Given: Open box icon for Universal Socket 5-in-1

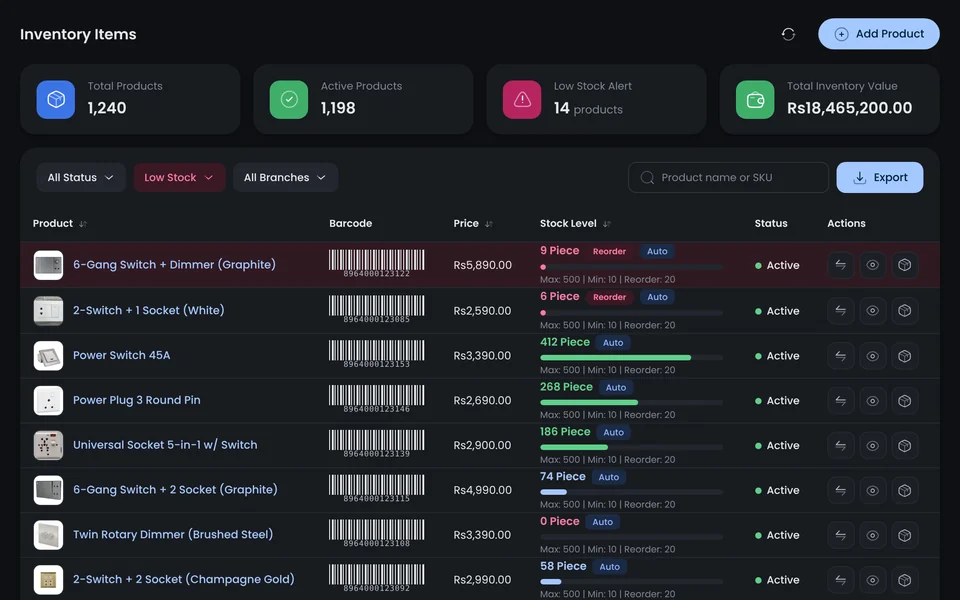Looking at the screenshot, I should pyautogui.click(x=904, y=446).
